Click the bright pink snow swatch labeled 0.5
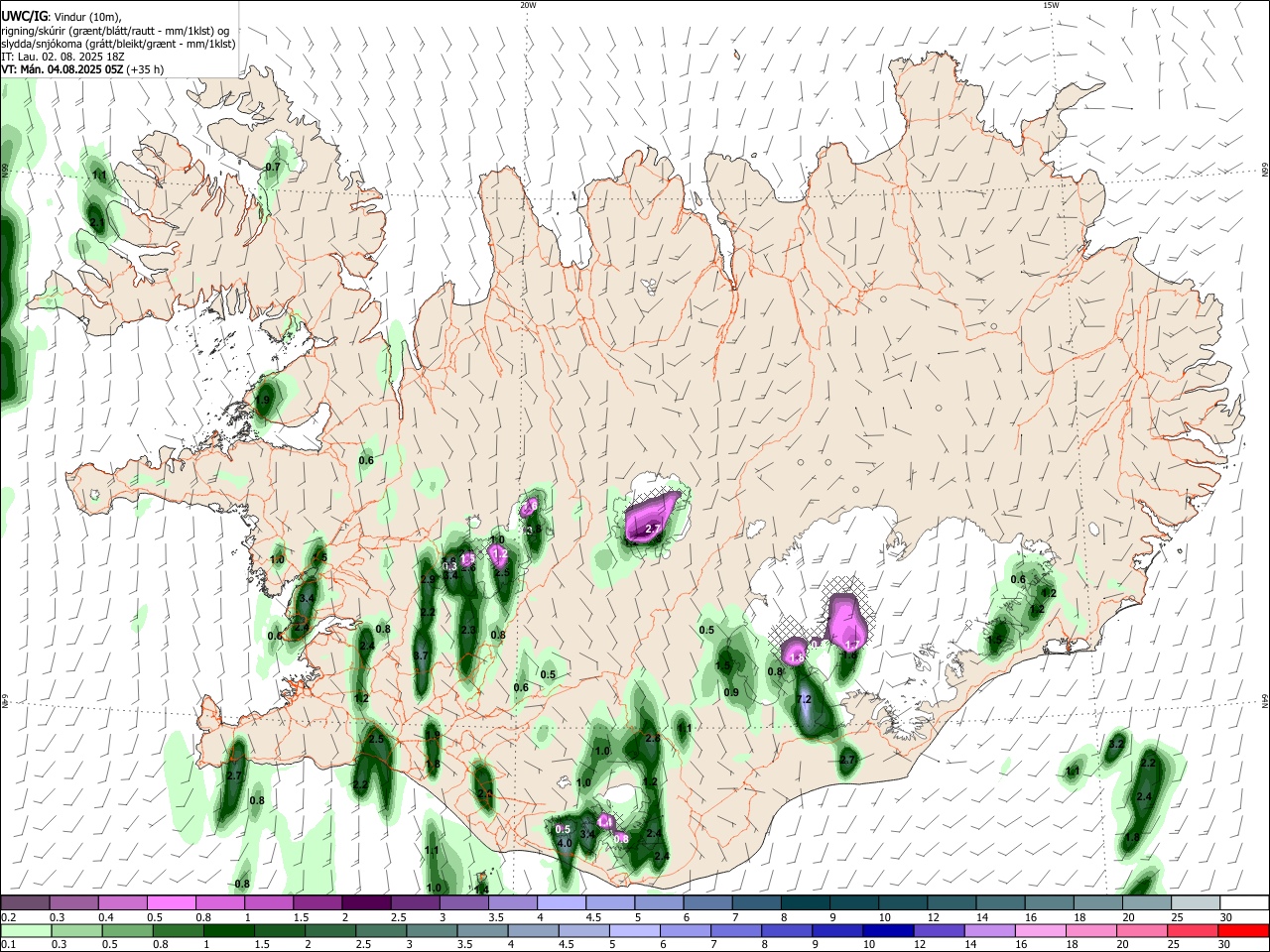This screenshot has width=1270, height=952. 171,902
